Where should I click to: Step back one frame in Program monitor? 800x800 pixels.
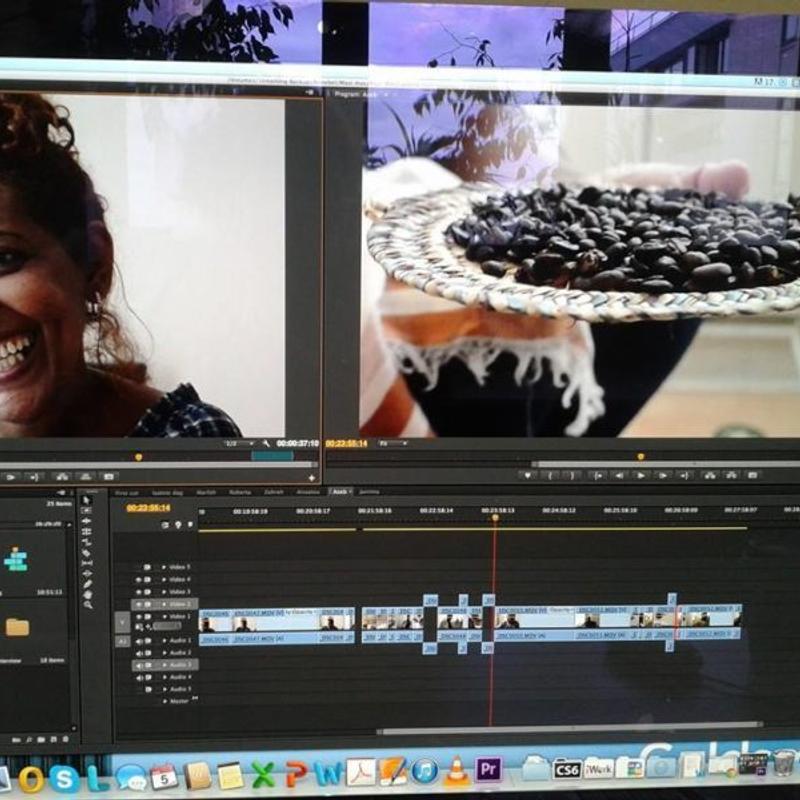[619, 476]
